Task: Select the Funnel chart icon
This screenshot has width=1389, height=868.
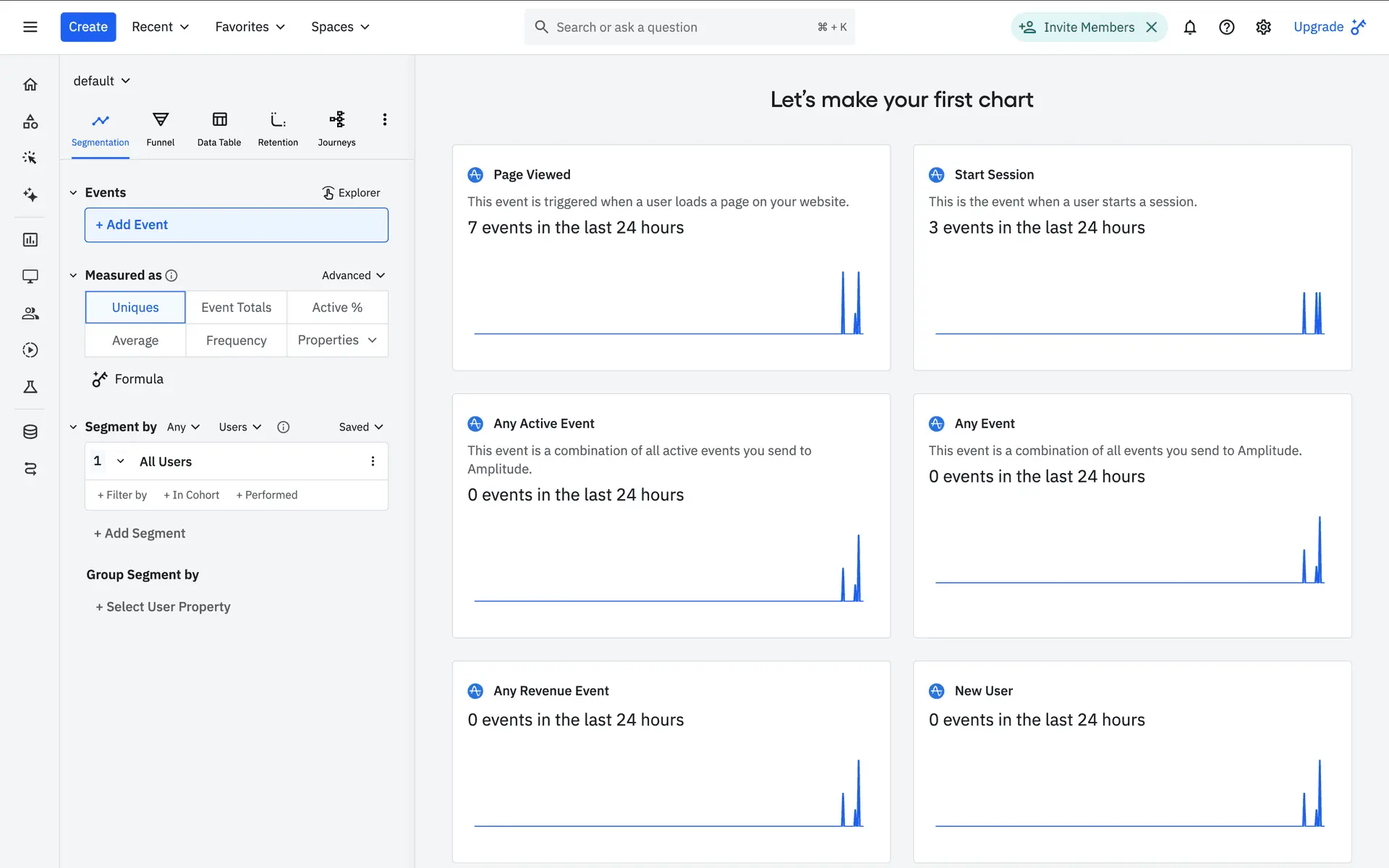Action: (161, 120)
